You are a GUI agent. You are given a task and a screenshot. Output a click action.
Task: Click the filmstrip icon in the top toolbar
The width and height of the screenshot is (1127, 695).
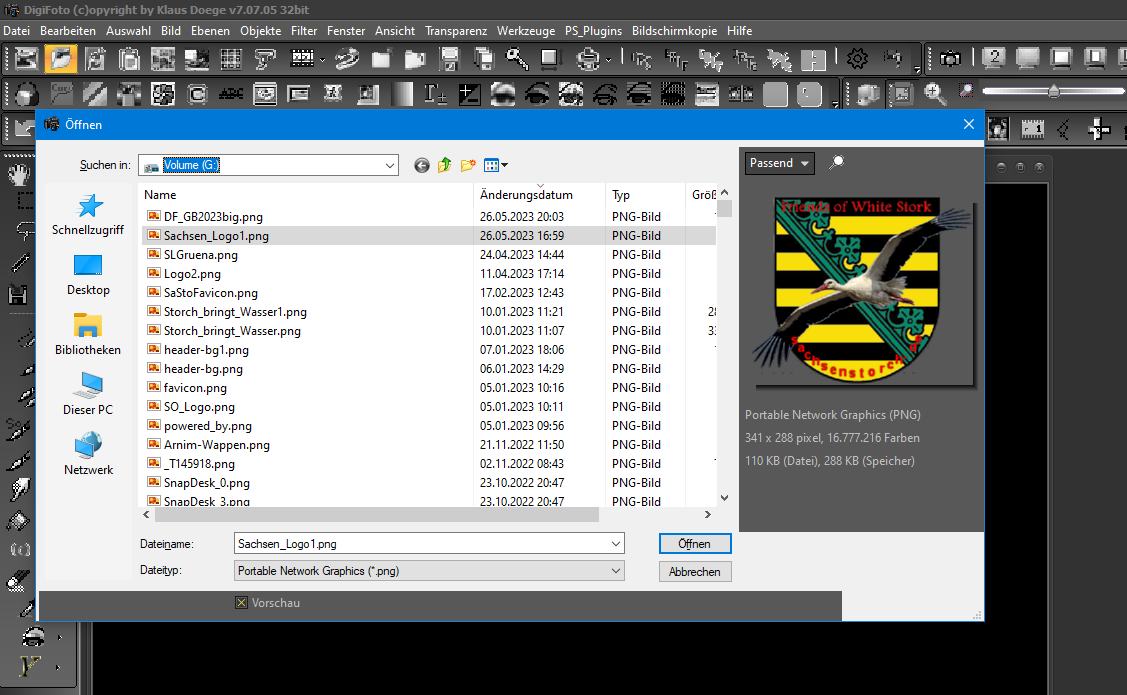pyautogui.click(x=302, y=58)
